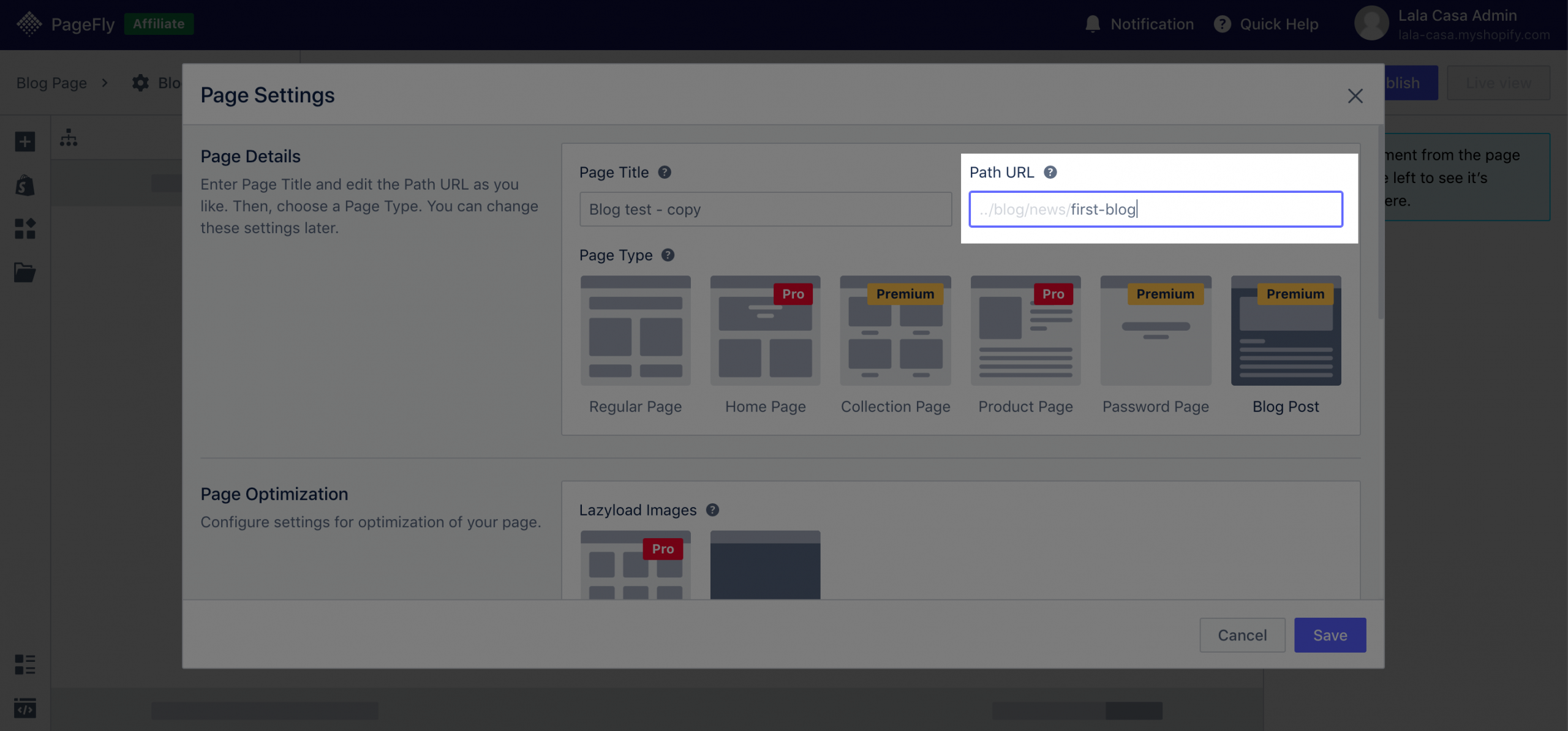Select the Regular Page type
This screenshot has width=1568, height=731.
point(635,345)
